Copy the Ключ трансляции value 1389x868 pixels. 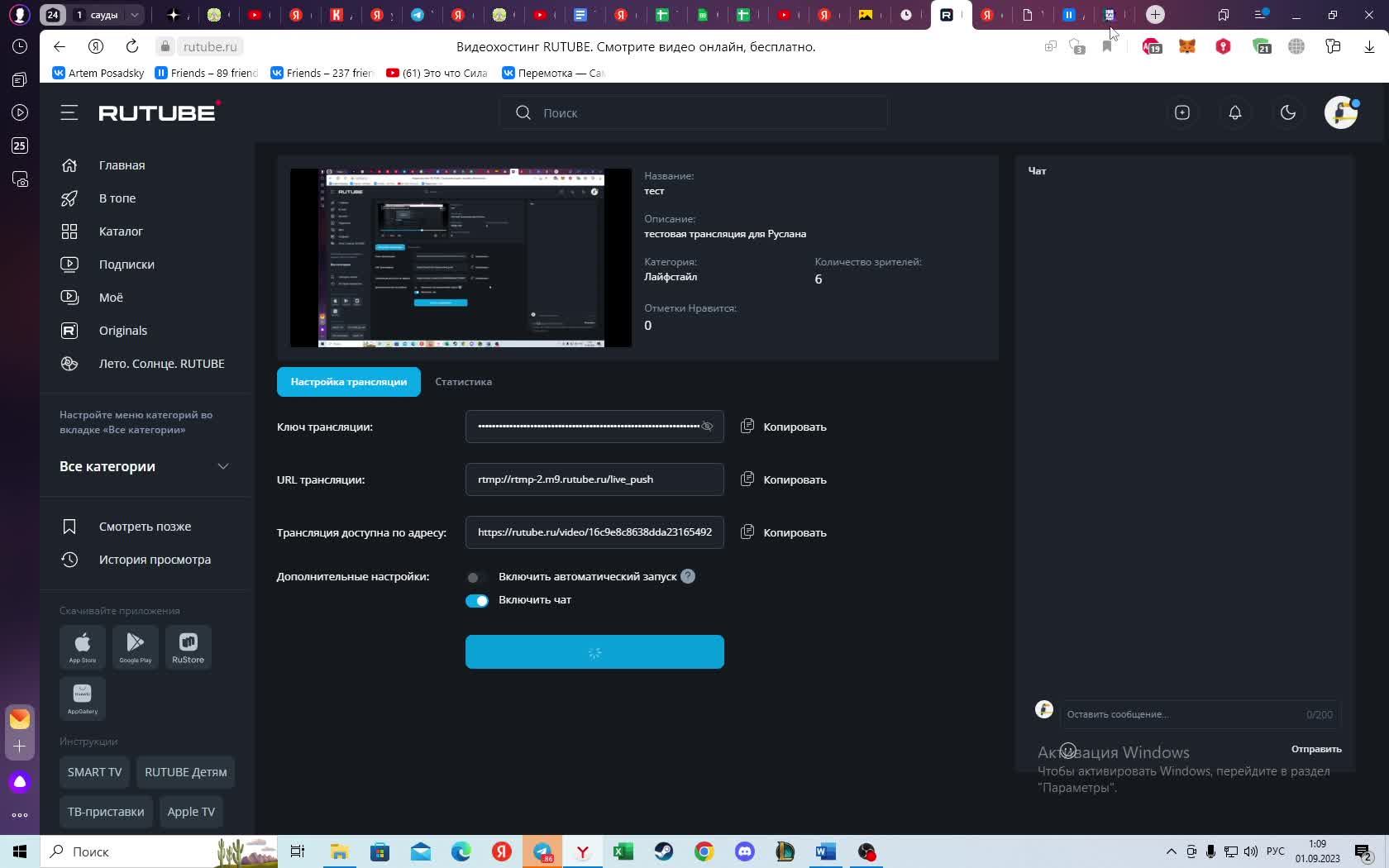pyautogui.click(x=784, y=427)
